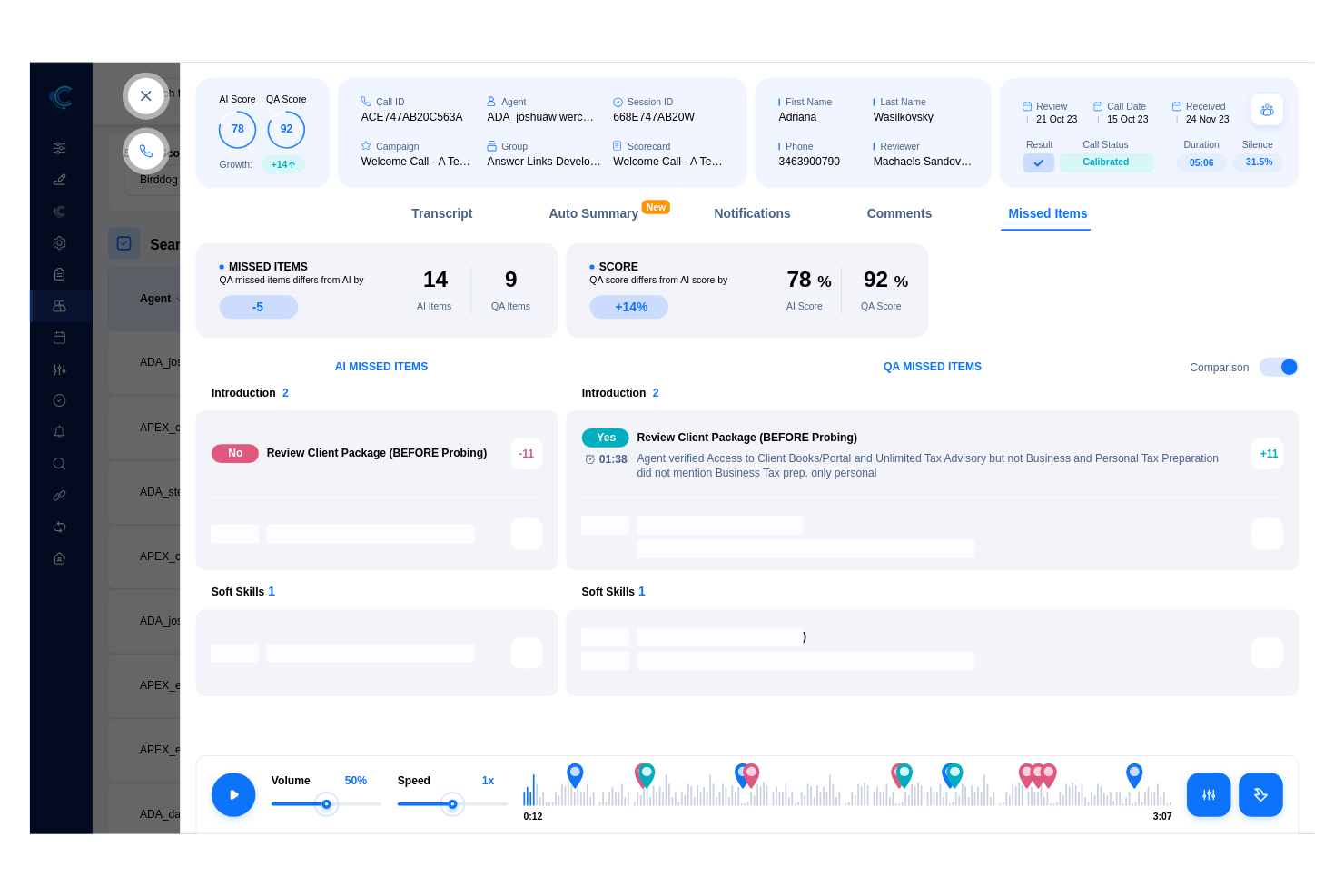The width and height of the screenshot is (1344, 896).
Task: Click the clipboard icon in the sidebar
Action: click(x=59, y=273)
